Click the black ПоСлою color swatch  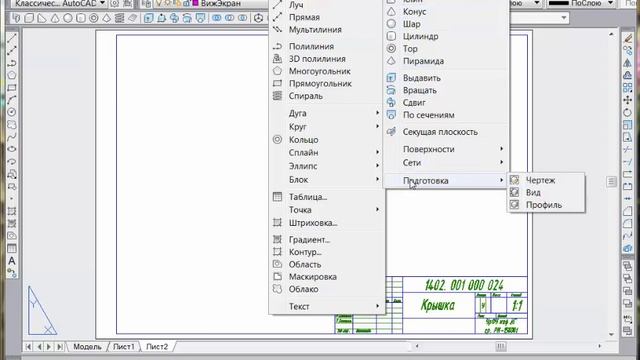pos(558,3)
